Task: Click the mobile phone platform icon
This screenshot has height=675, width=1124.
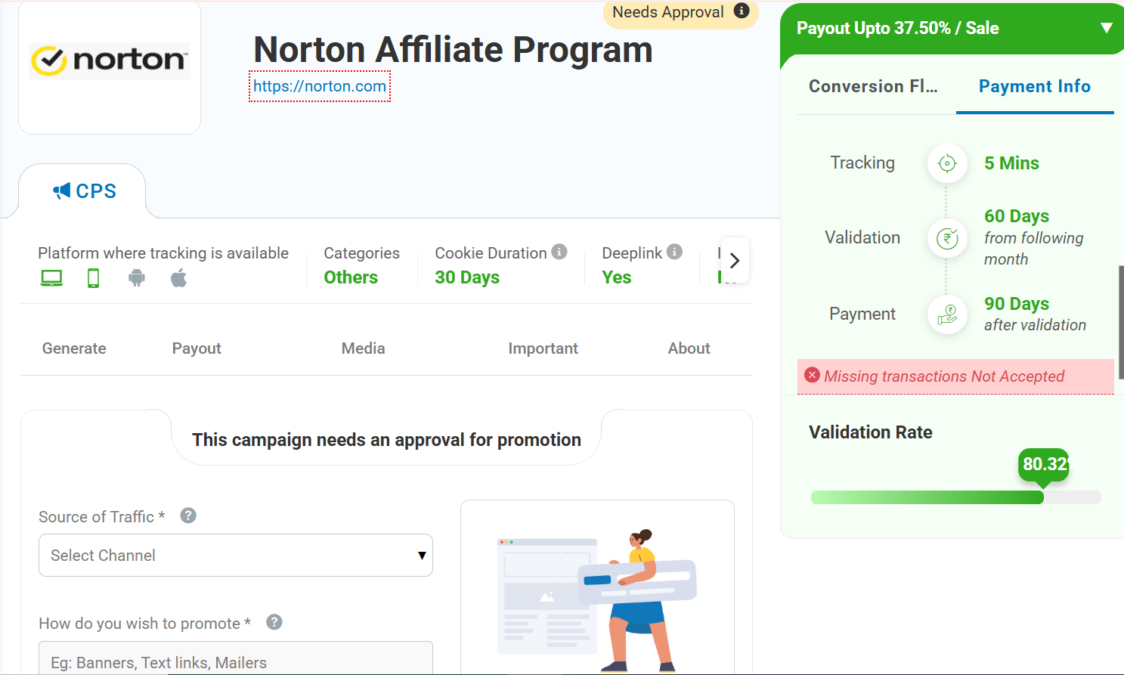Action: coord(93,278)
